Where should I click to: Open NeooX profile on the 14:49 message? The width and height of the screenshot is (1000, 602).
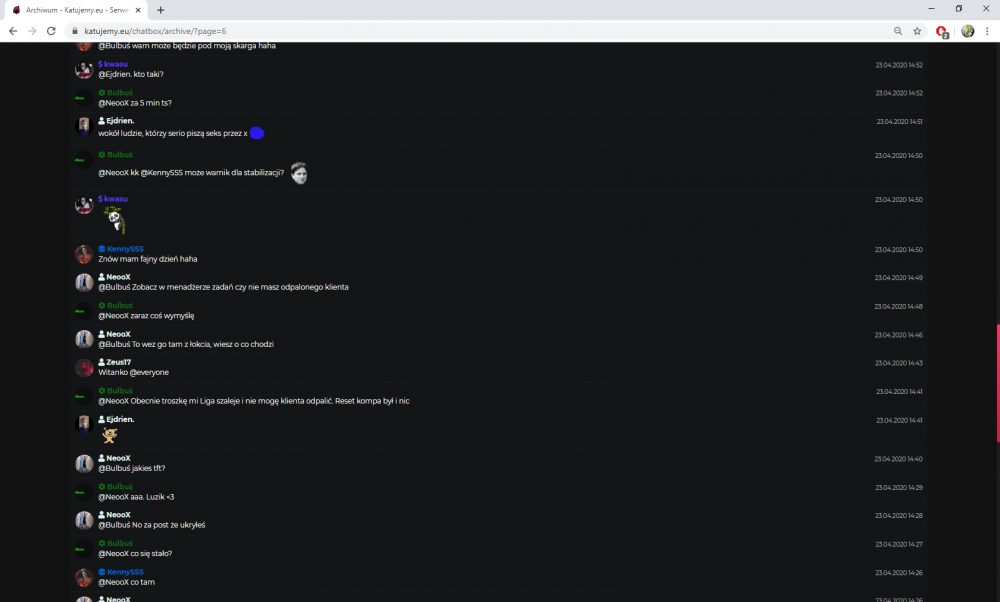click(119, 277)
